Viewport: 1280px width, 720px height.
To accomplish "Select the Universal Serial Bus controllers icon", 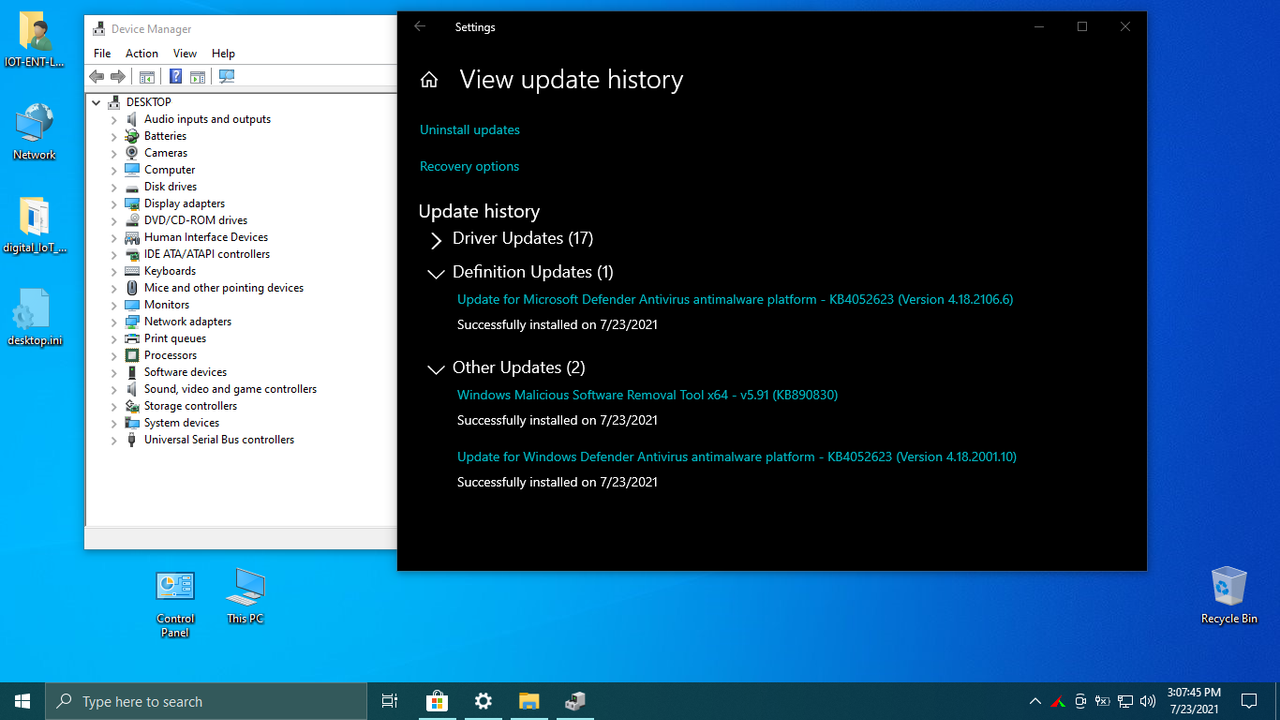I will coord(132,440).
